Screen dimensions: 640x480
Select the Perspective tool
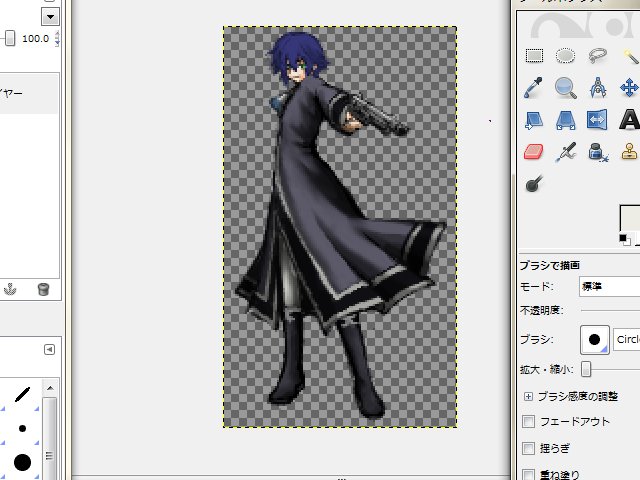point(565,120)
